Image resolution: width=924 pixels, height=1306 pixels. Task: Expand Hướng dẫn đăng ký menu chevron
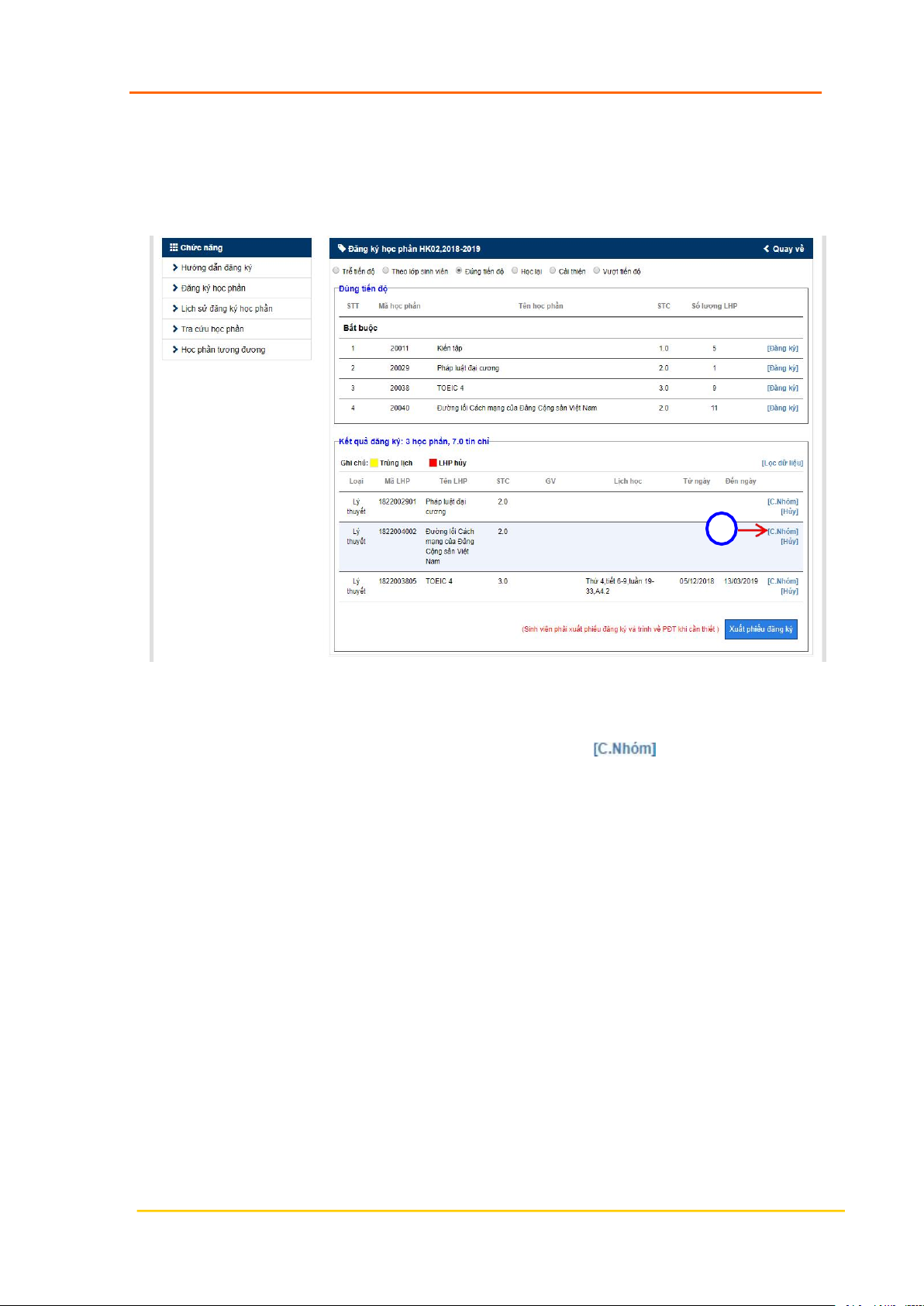tap(175, 267)
